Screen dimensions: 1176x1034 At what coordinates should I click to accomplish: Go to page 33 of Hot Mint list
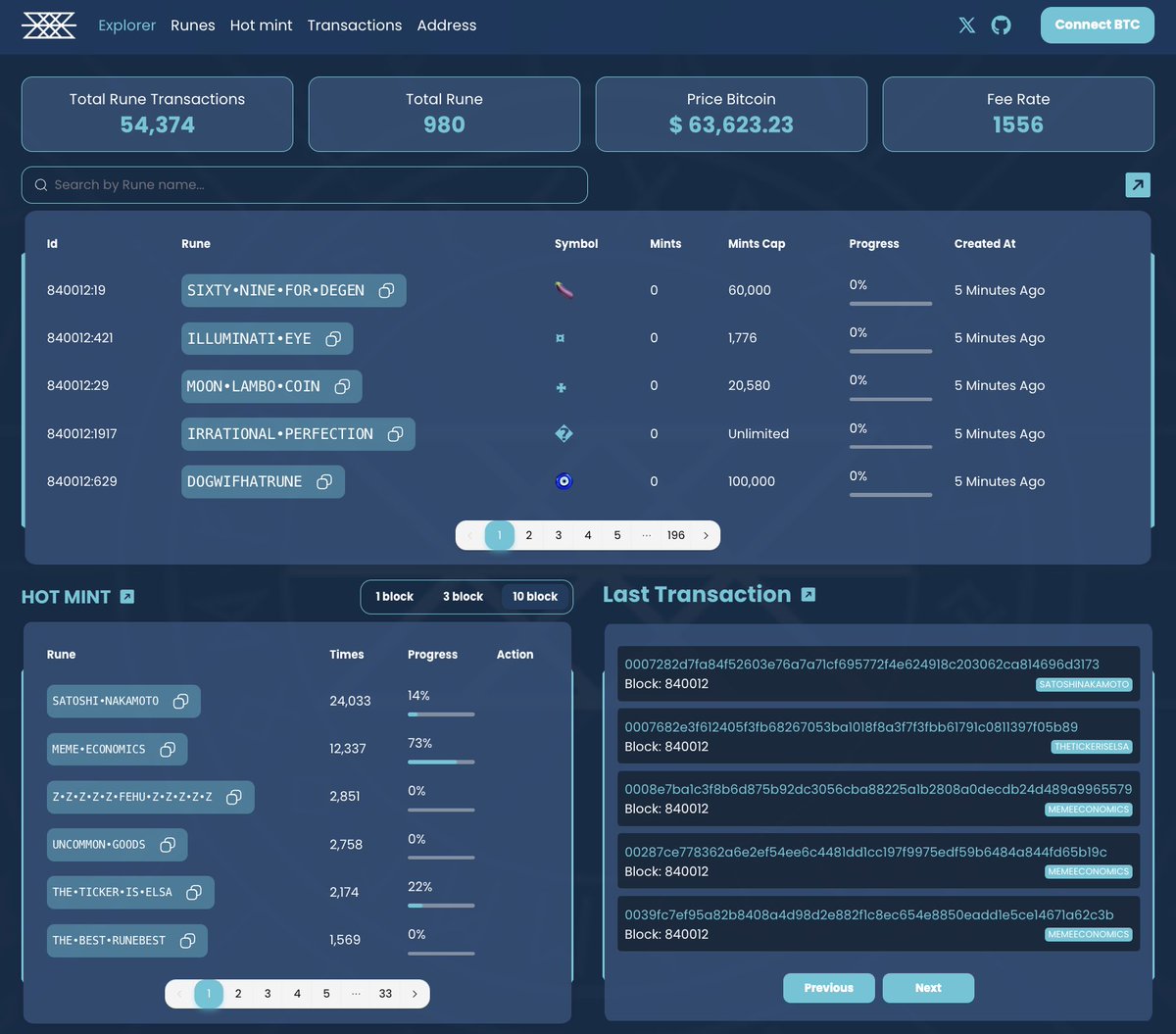click(385, 994)
